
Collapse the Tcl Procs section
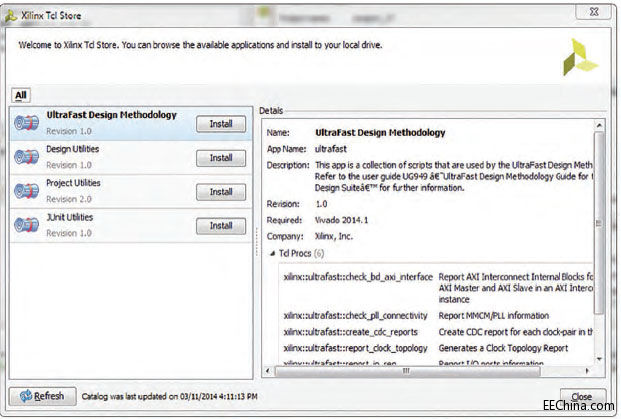point(271,252)
